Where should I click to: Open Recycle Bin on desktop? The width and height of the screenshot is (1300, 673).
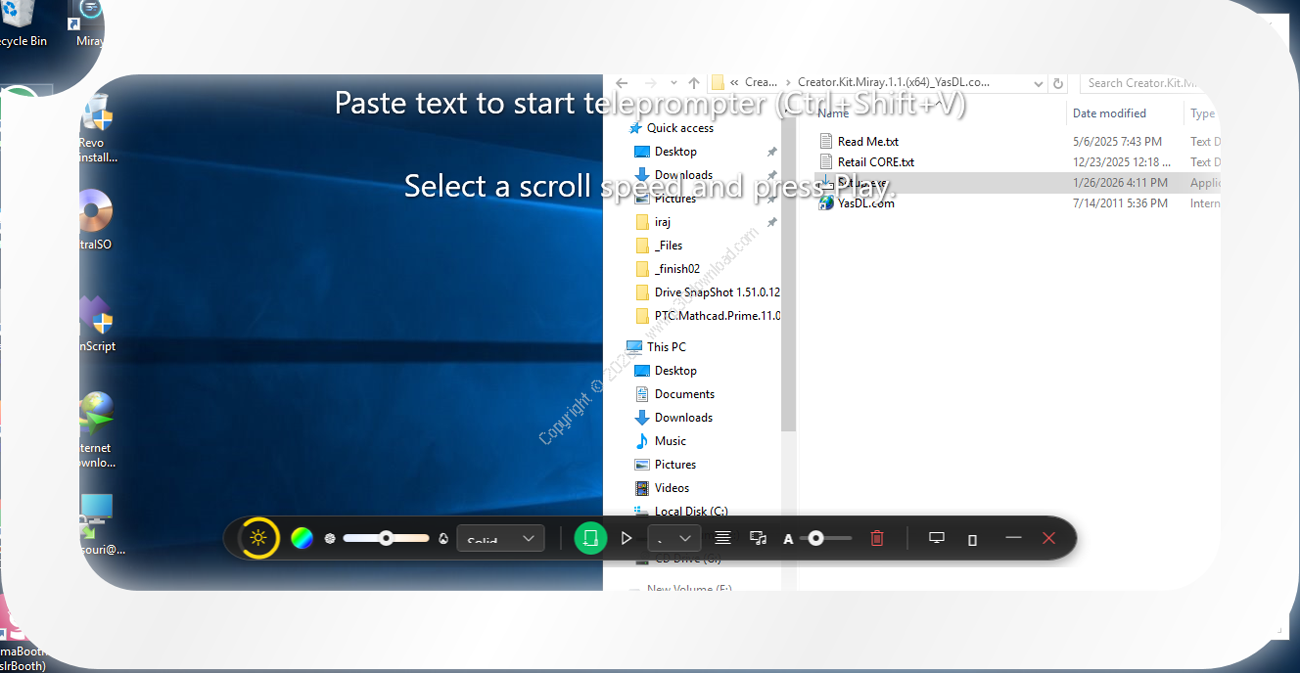[x=22, y=25]
